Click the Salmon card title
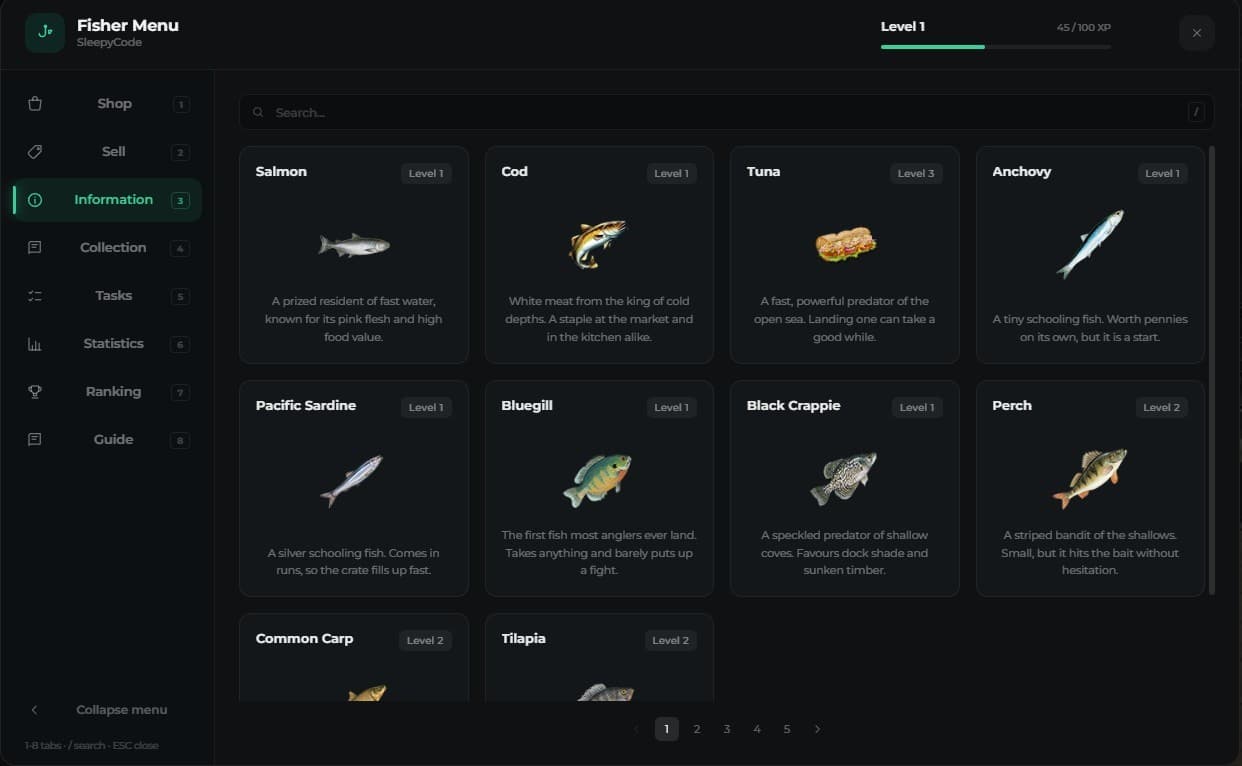This screenshot has width=1242, height=766. (x=281, y=172)
